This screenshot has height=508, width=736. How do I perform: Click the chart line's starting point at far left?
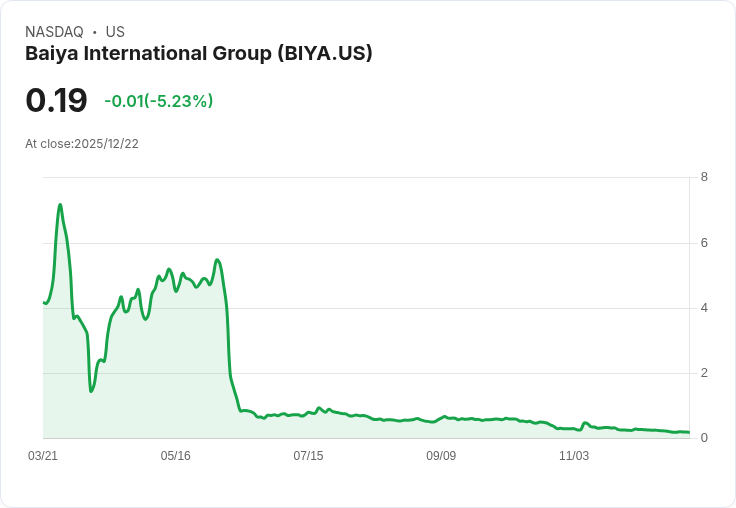point(44,302)
